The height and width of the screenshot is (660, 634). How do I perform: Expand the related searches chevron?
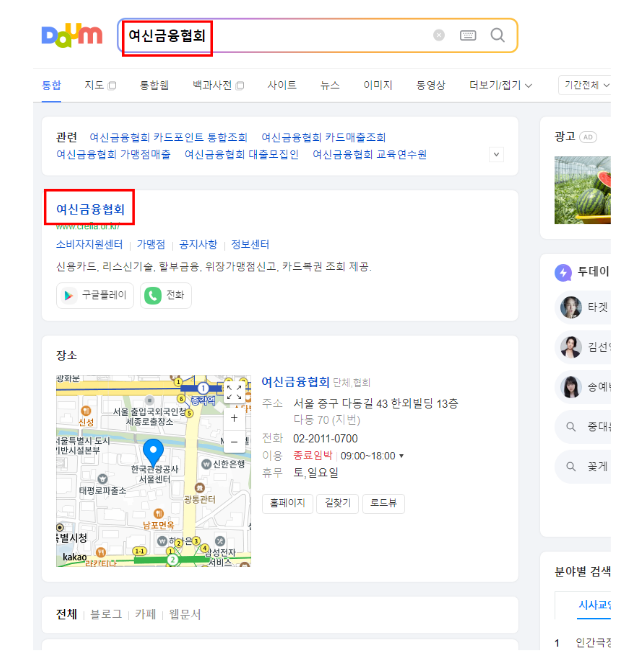tap(496, 154)
